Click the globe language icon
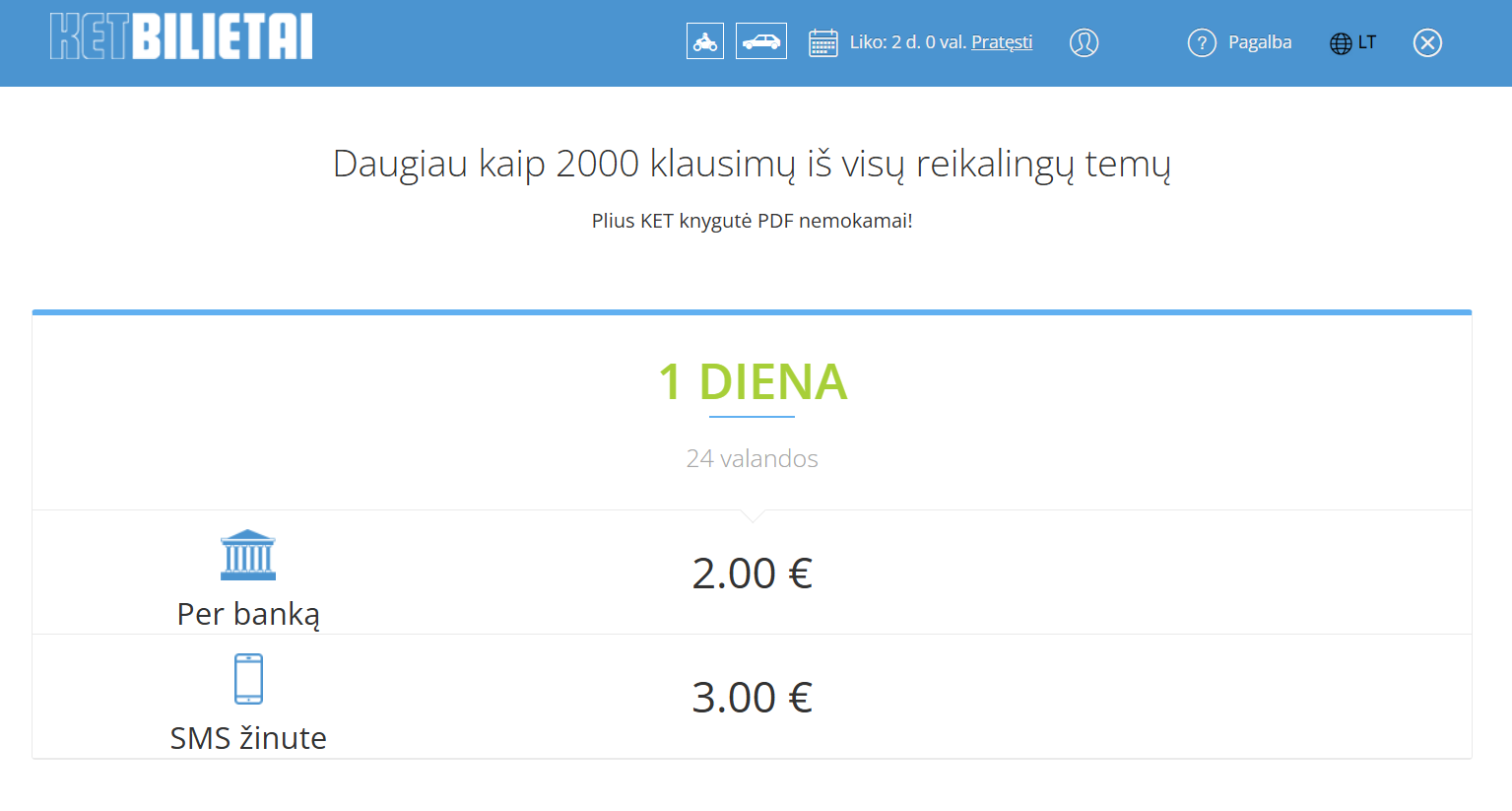Screen dimensions: 1512x811 pyautogui.click(x=1341, y=43)
